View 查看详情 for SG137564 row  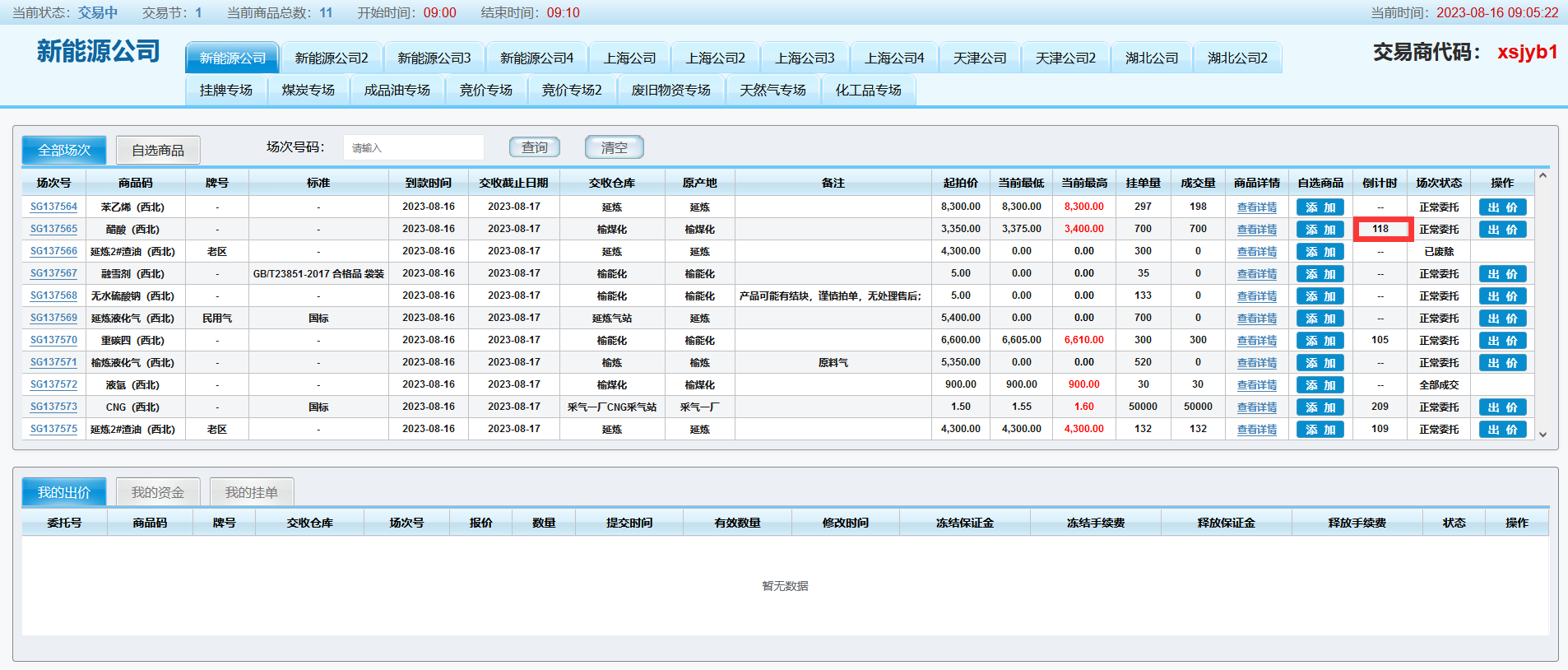click(1257, 207)
